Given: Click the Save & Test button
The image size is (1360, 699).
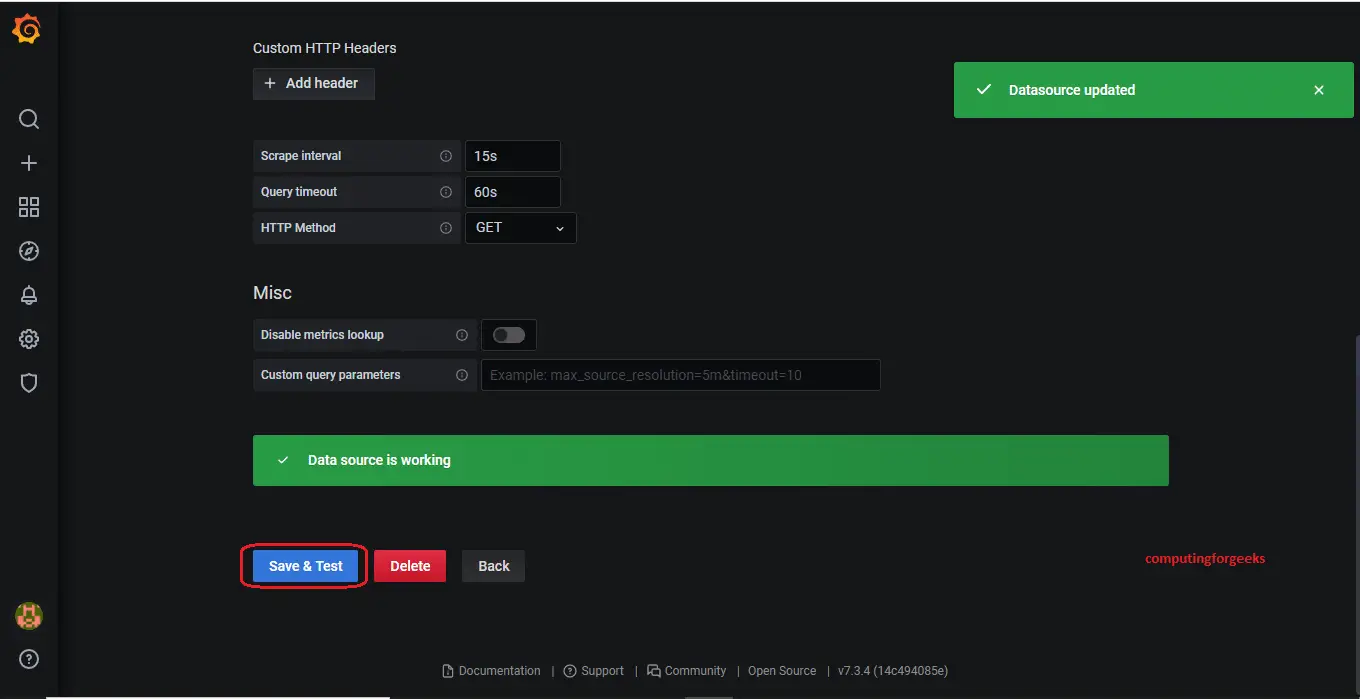Looking at the screenshot, I should pos(303,565).
